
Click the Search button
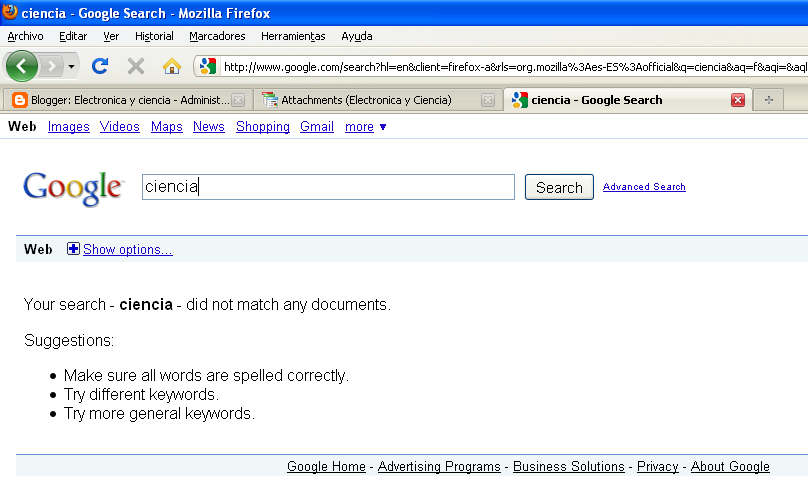click(559, 187)
